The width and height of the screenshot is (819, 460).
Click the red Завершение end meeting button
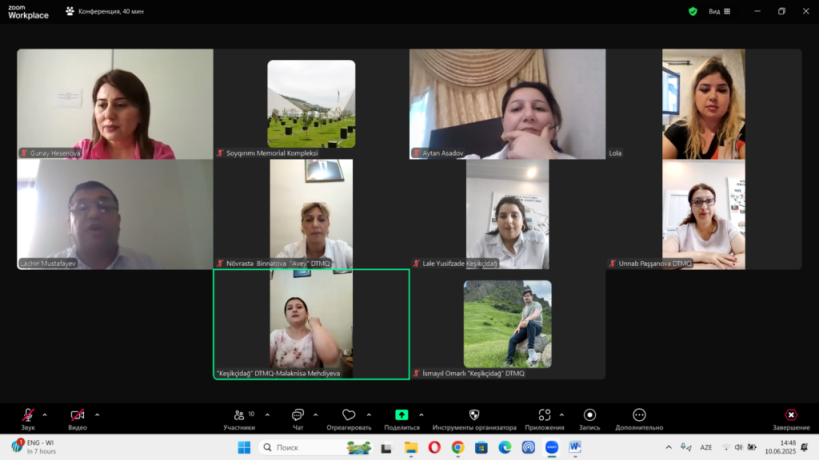[790, 416]
